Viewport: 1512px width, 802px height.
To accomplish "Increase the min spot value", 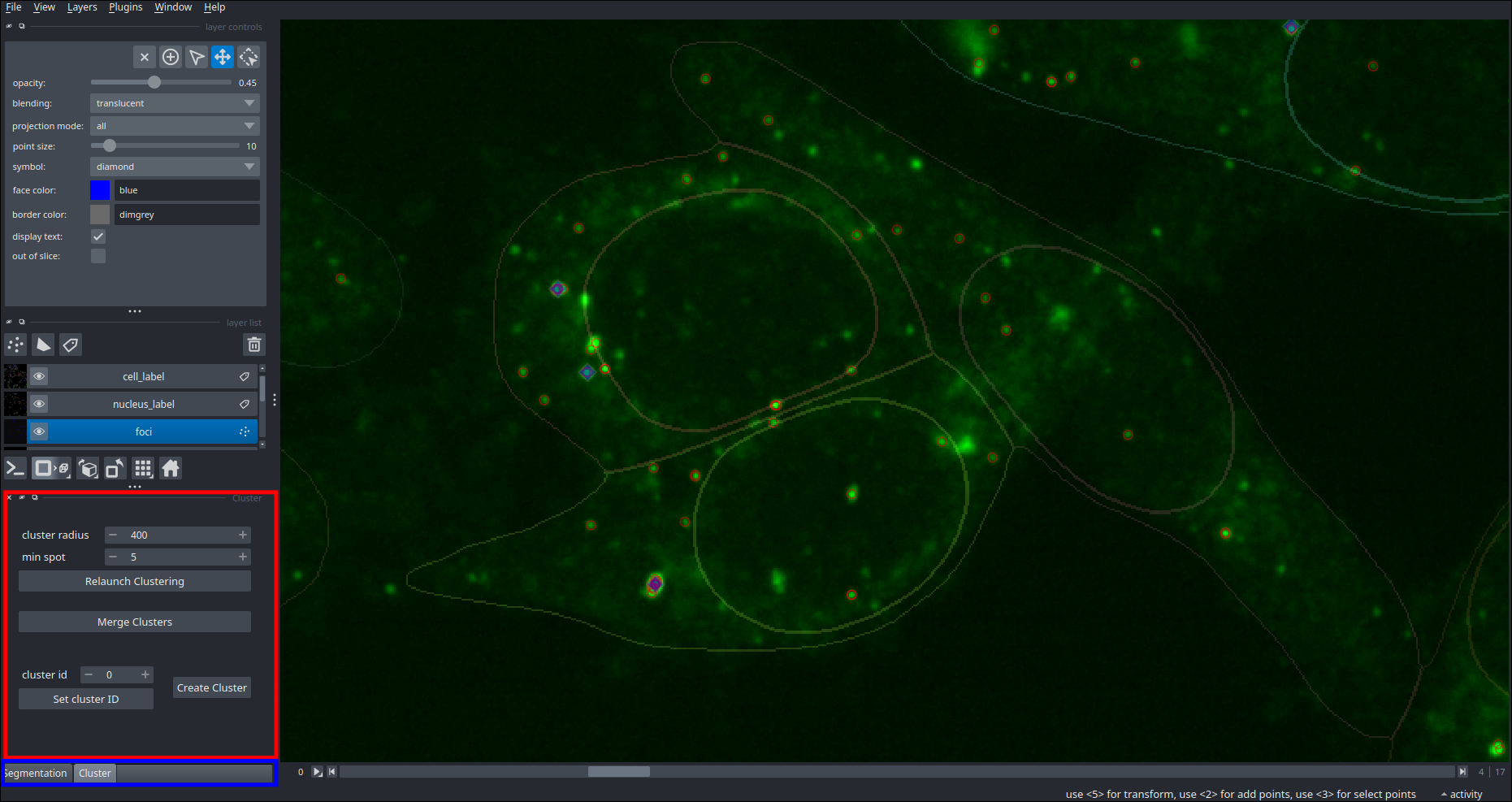I will 242,557.
